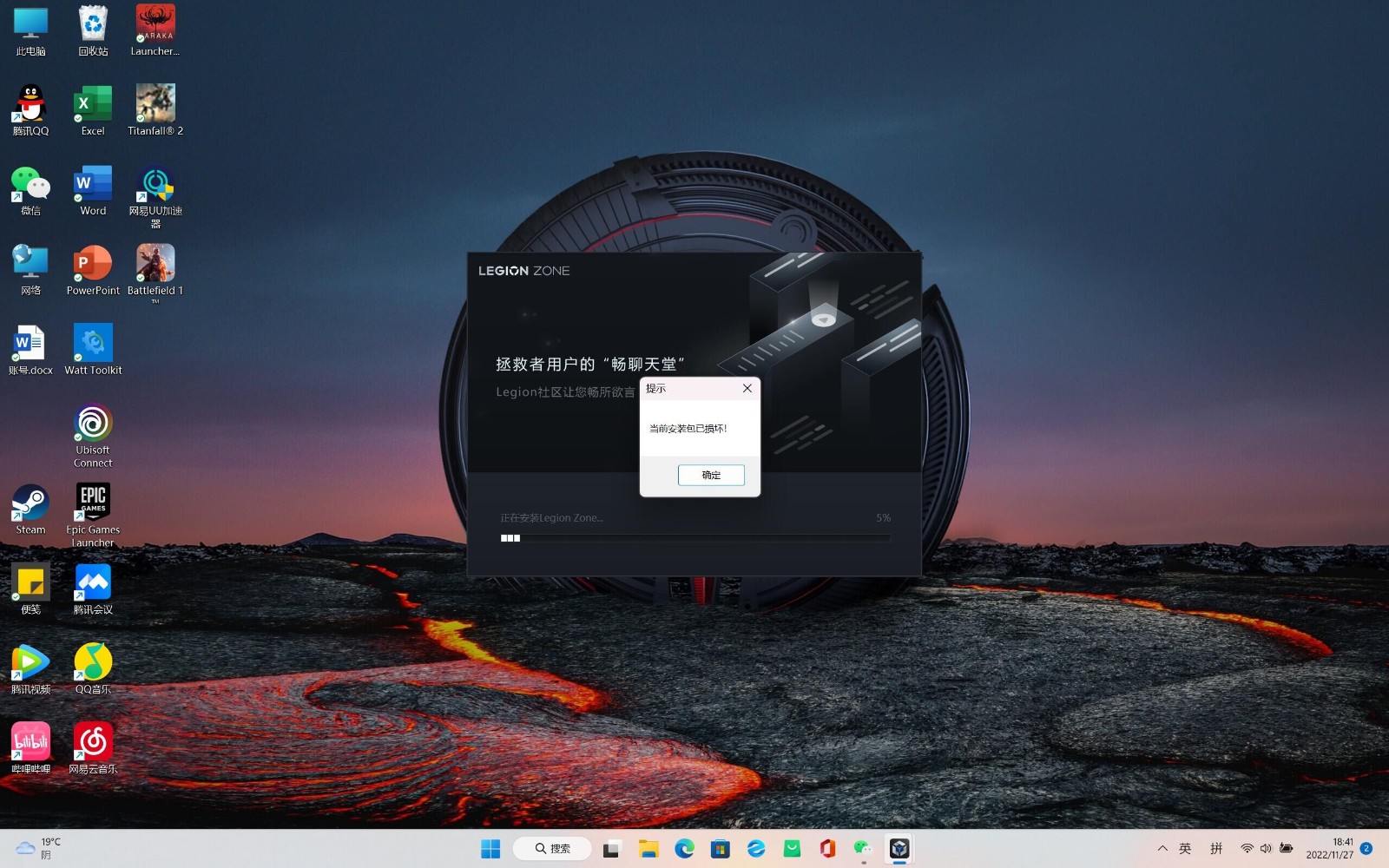
Task: Click the Legion Zone installation progress bar
Action: point(695,538)
